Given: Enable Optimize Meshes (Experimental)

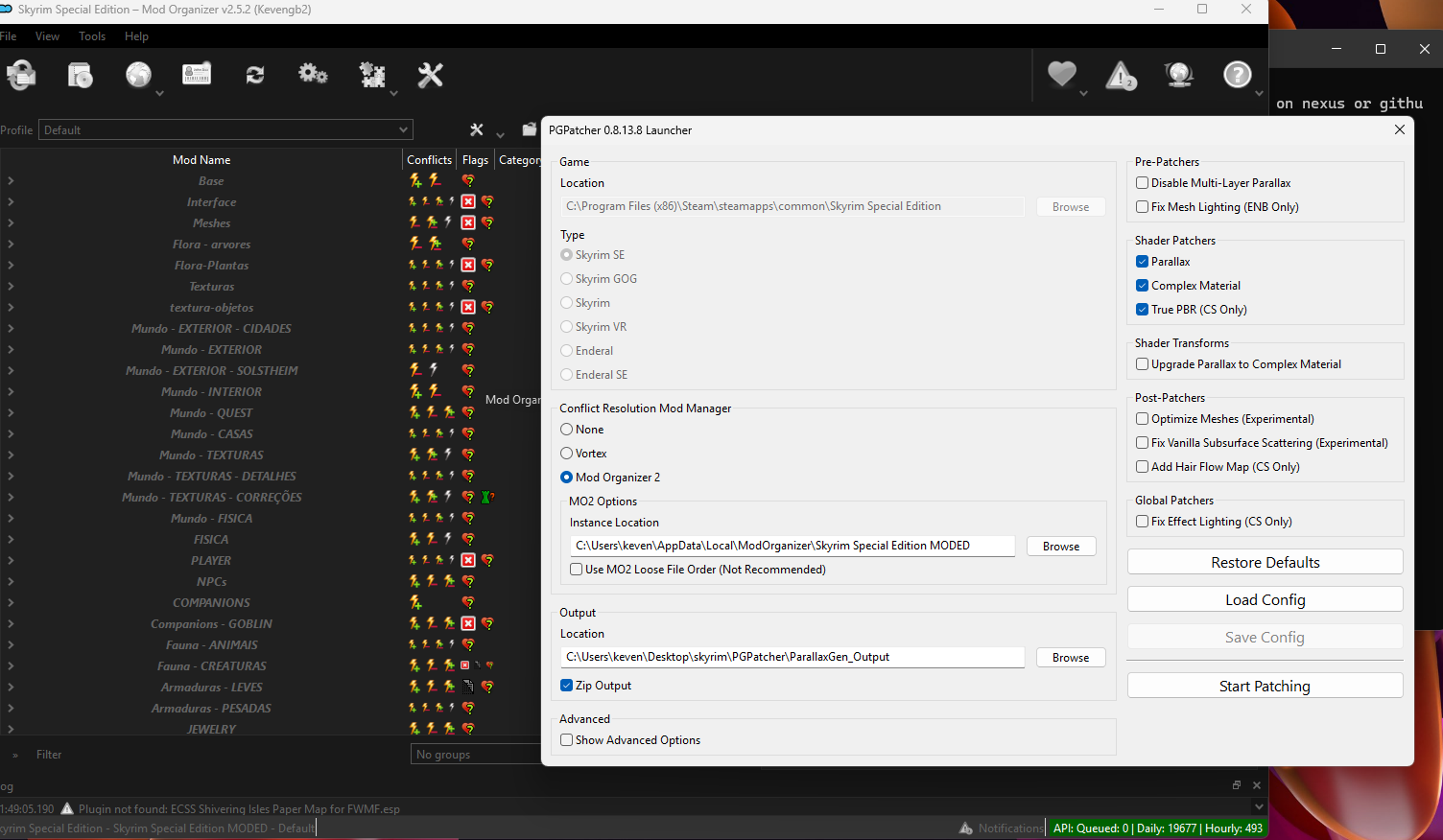Looking at the screenshot, I should (1142, 419).
